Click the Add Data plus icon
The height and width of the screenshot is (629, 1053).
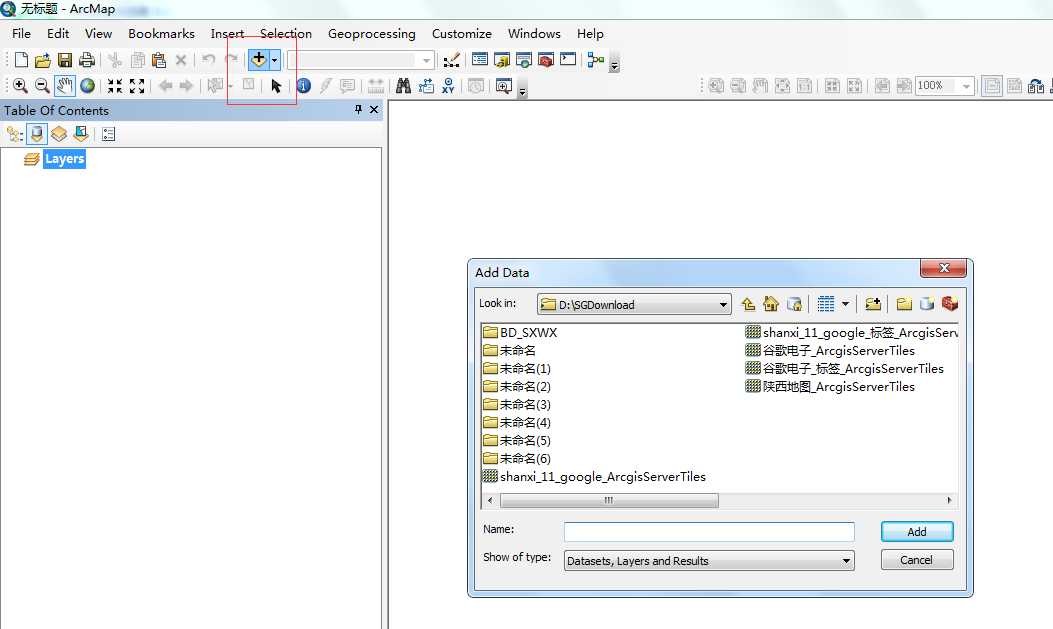[x=259, y=60]
